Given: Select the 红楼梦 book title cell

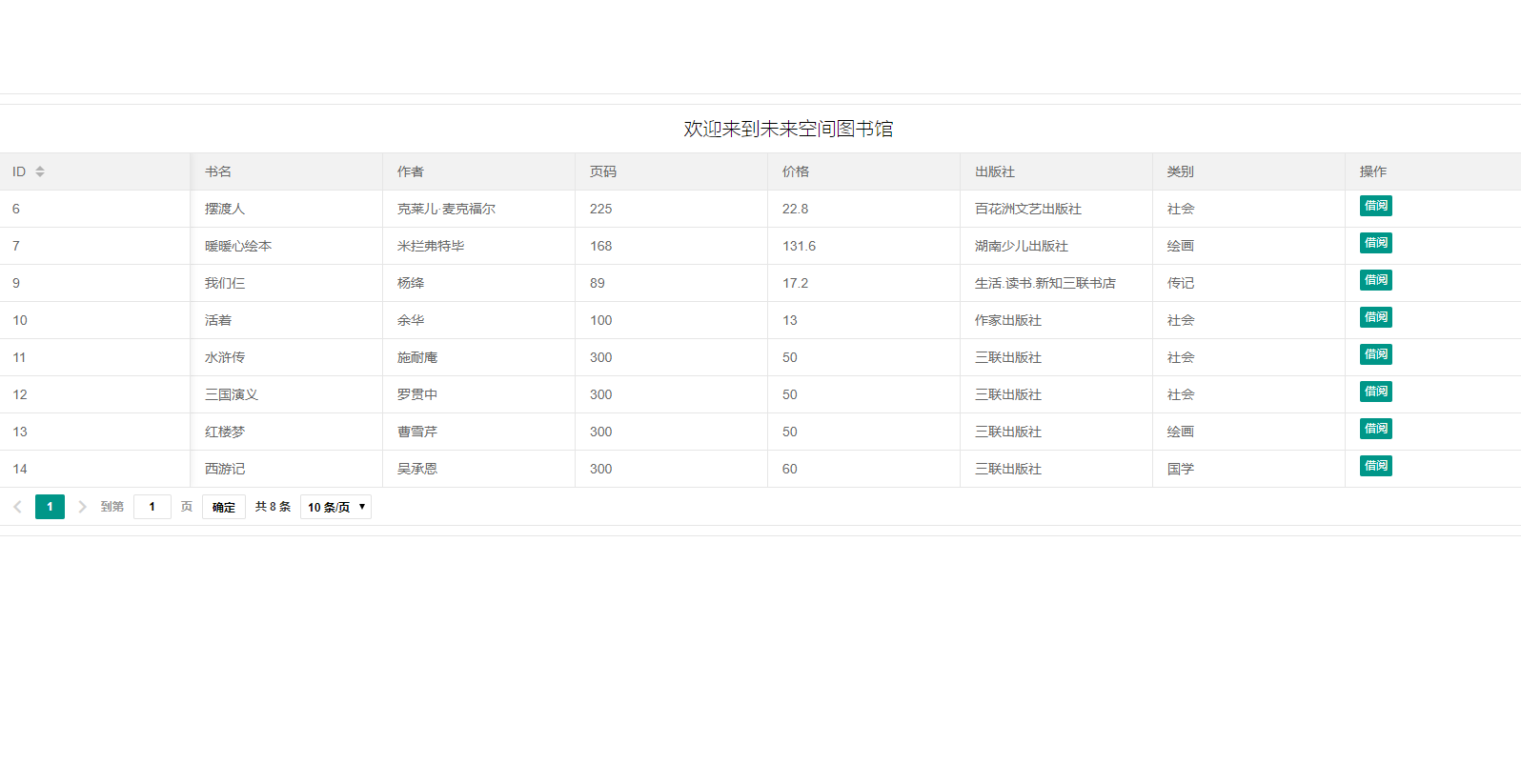Looking at the screenshot, I should 287,432.
